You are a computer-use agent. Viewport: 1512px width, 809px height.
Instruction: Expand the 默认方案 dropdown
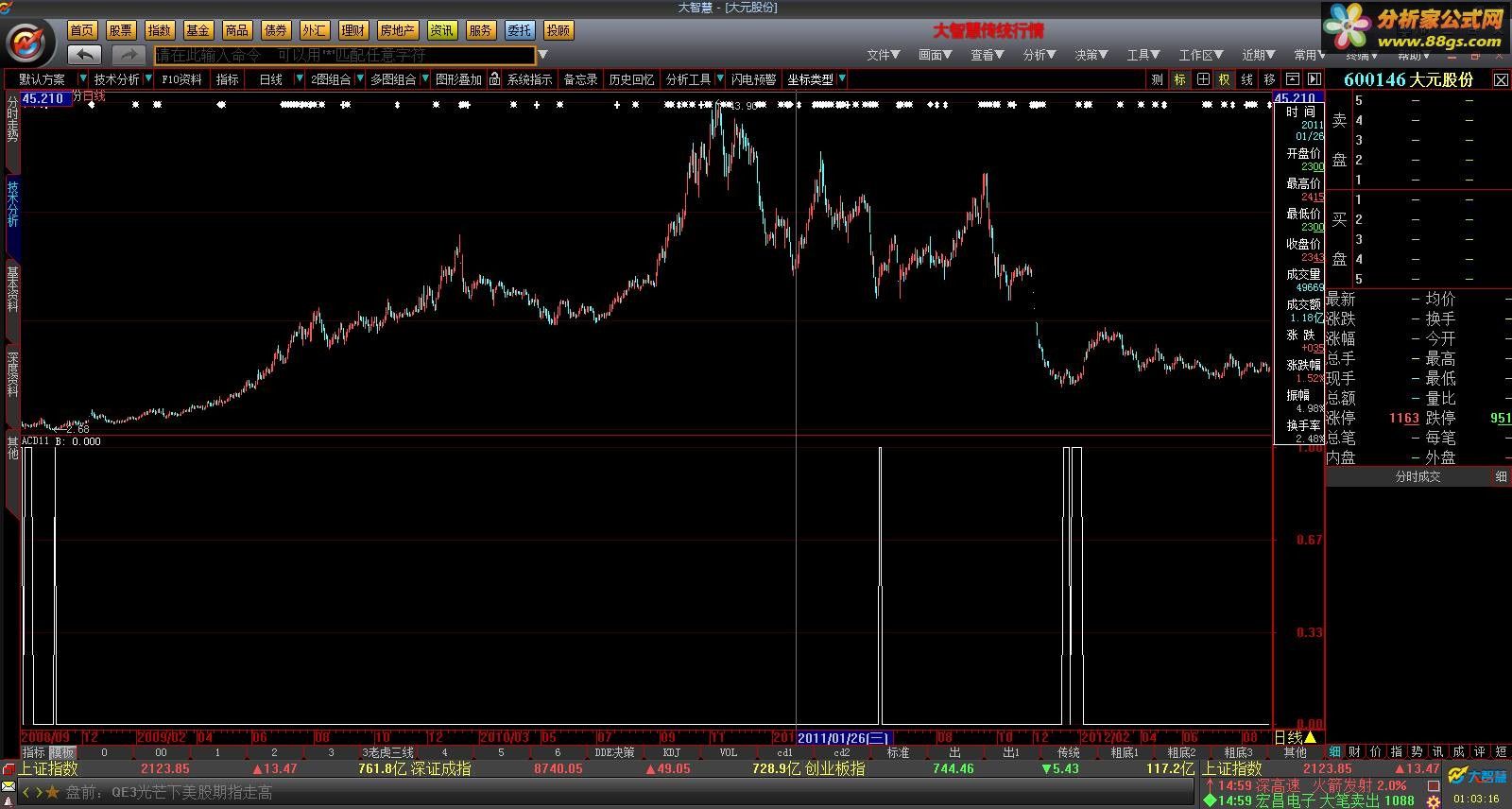click(83, 79)
